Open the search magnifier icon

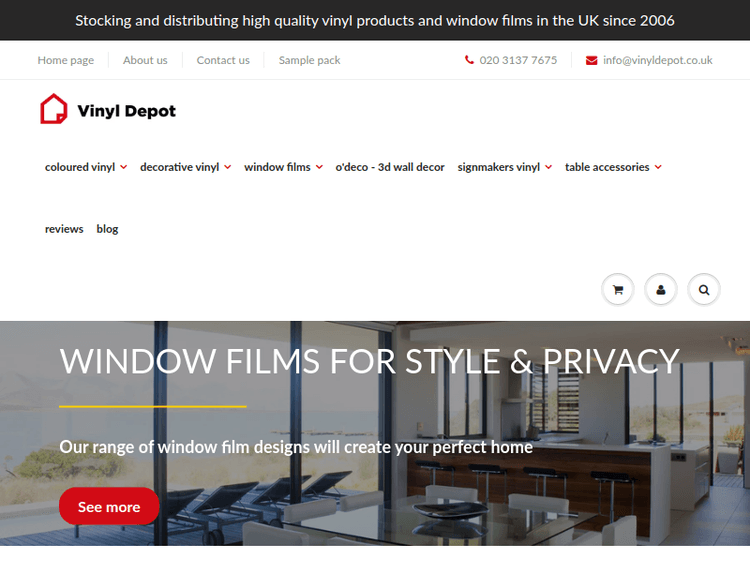pyautogui.click(x=704, y=290)
